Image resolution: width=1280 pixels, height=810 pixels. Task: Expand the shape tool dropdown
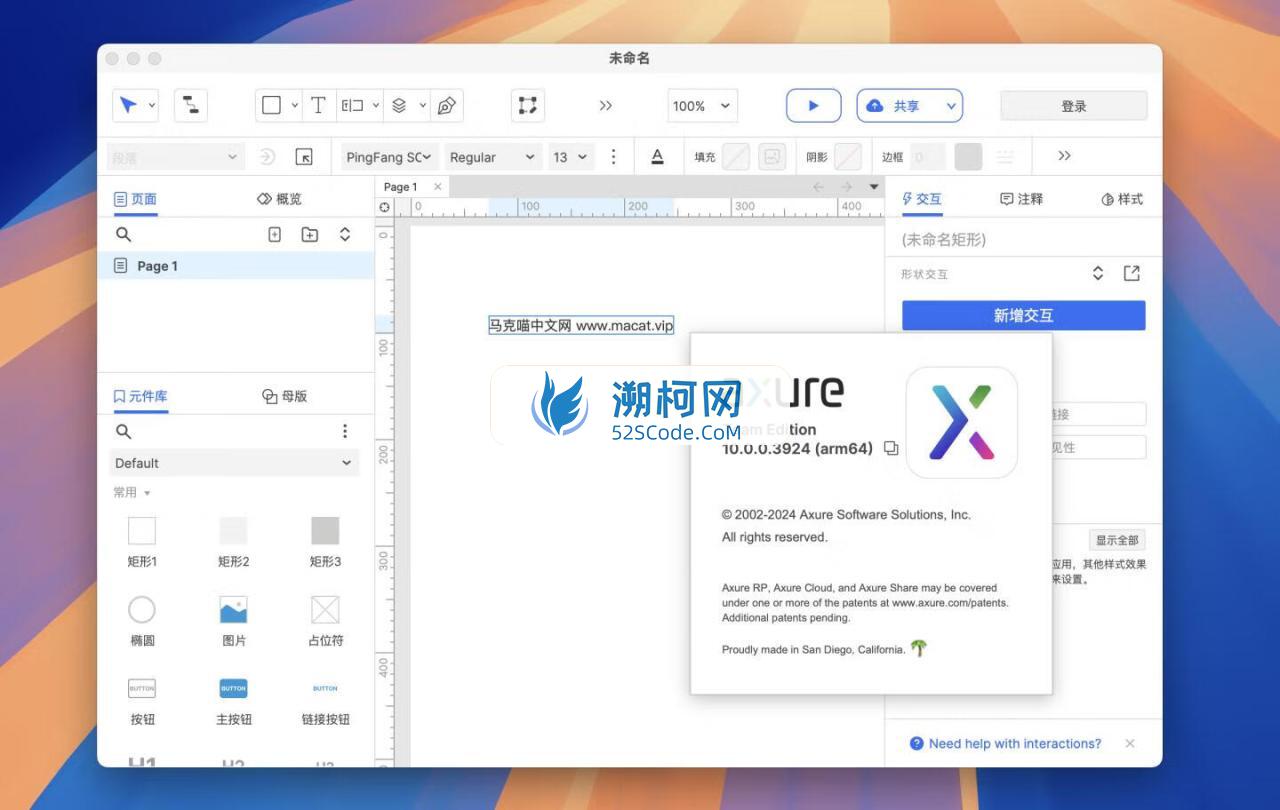point(295,105)
